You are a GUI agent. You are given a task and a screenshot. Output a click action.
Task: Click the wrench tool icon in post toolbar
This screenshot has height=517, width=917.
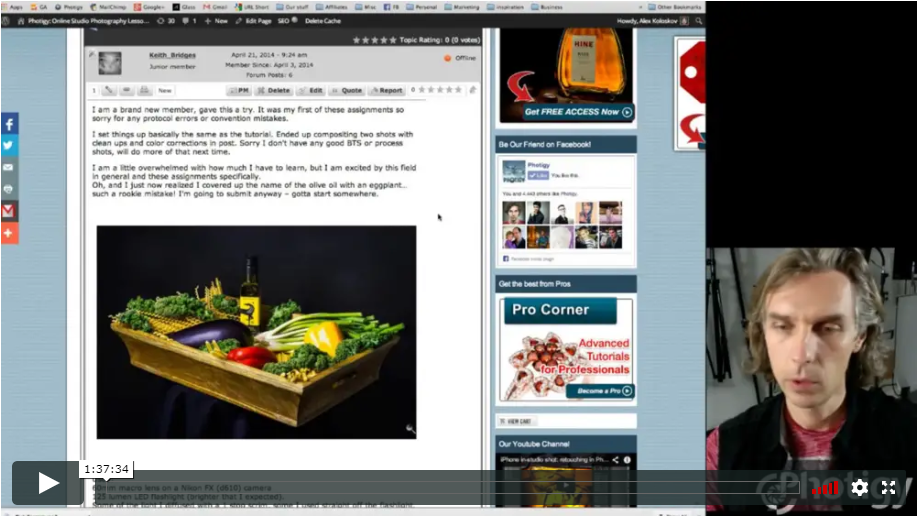(109, 90)
